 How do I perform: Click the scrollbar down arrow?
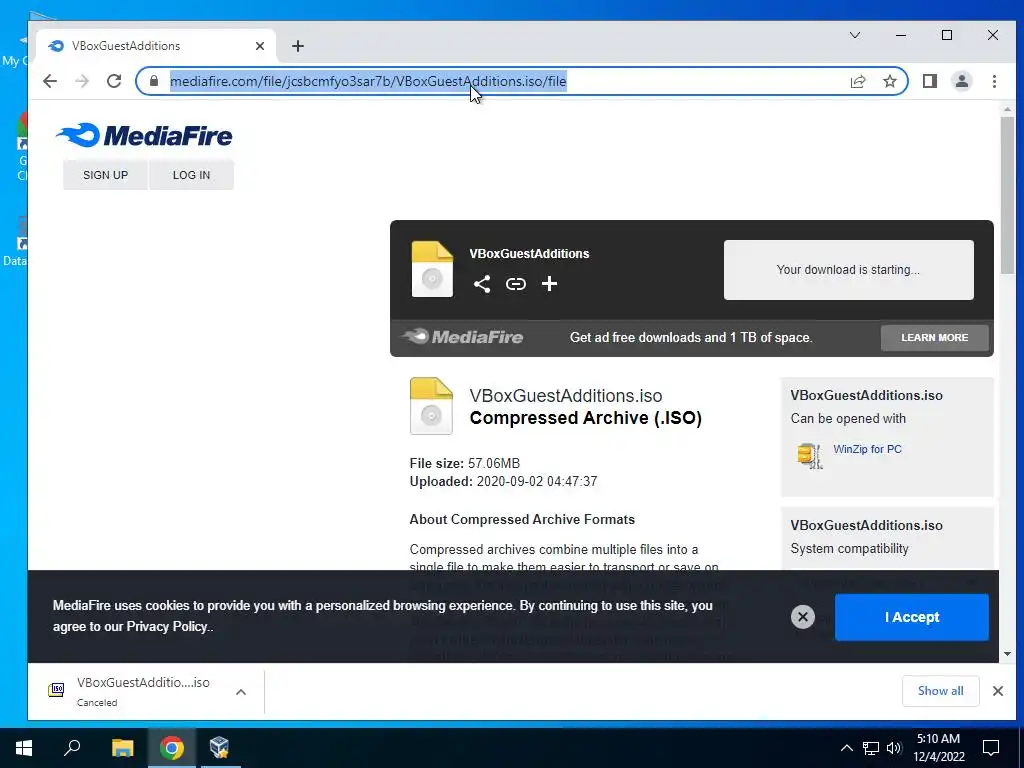click(1007, 654)
